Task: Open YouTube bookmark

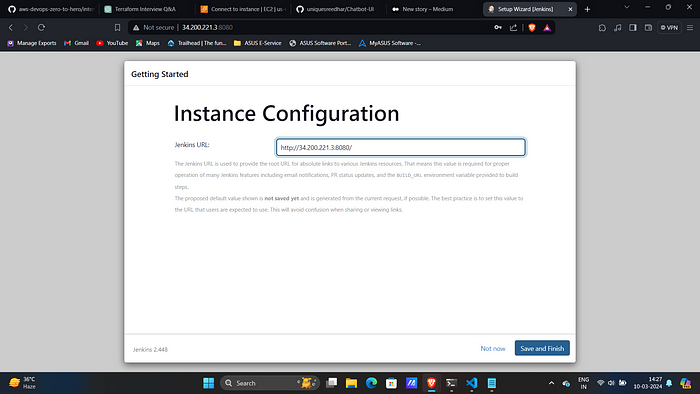Action: pyautogui.click(x=112, y=43)
